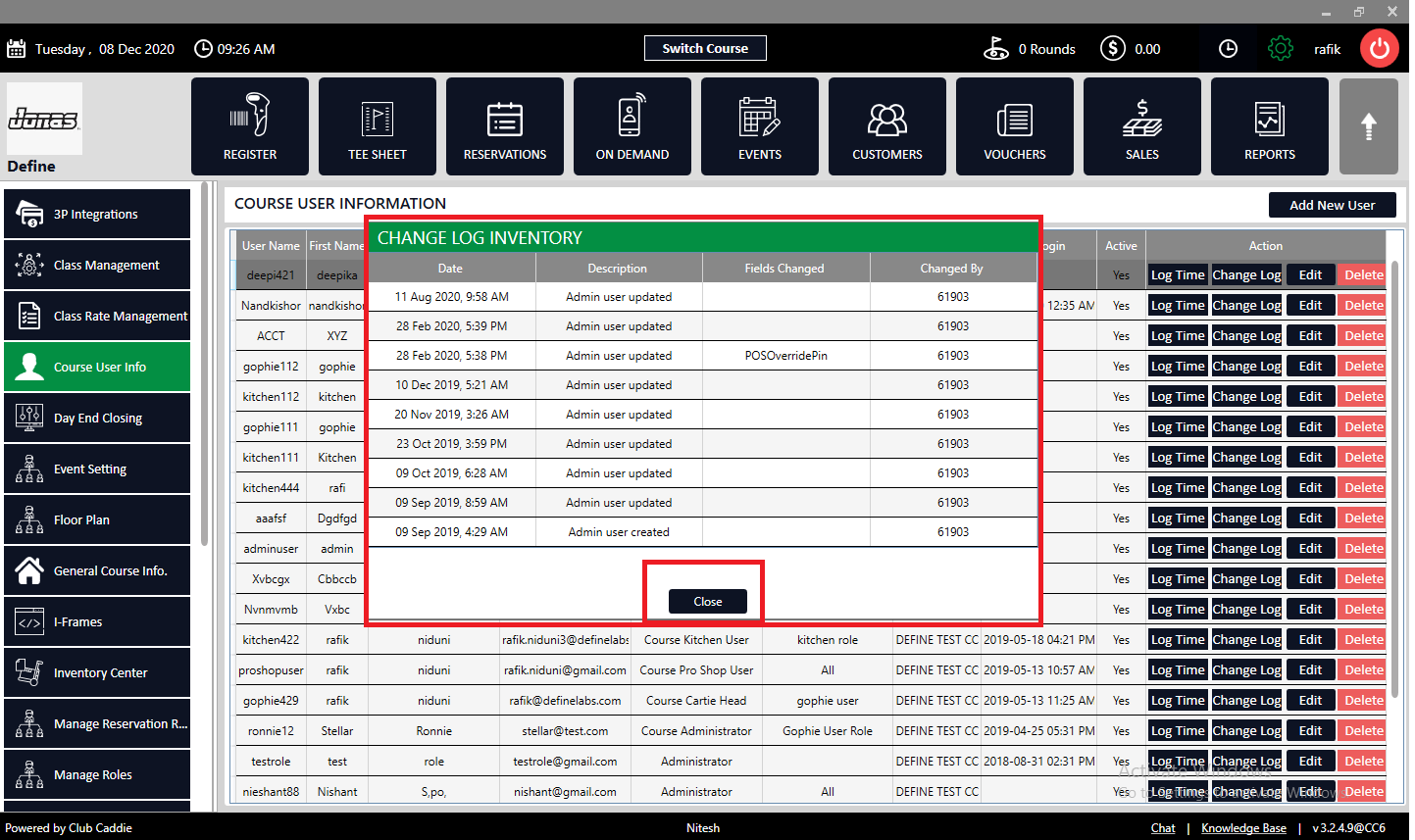Image resolution: width=1415 pixels, height=840 pixels.
Task: Open Change Log for user Nandkishor
Action: click(1246, 306)
